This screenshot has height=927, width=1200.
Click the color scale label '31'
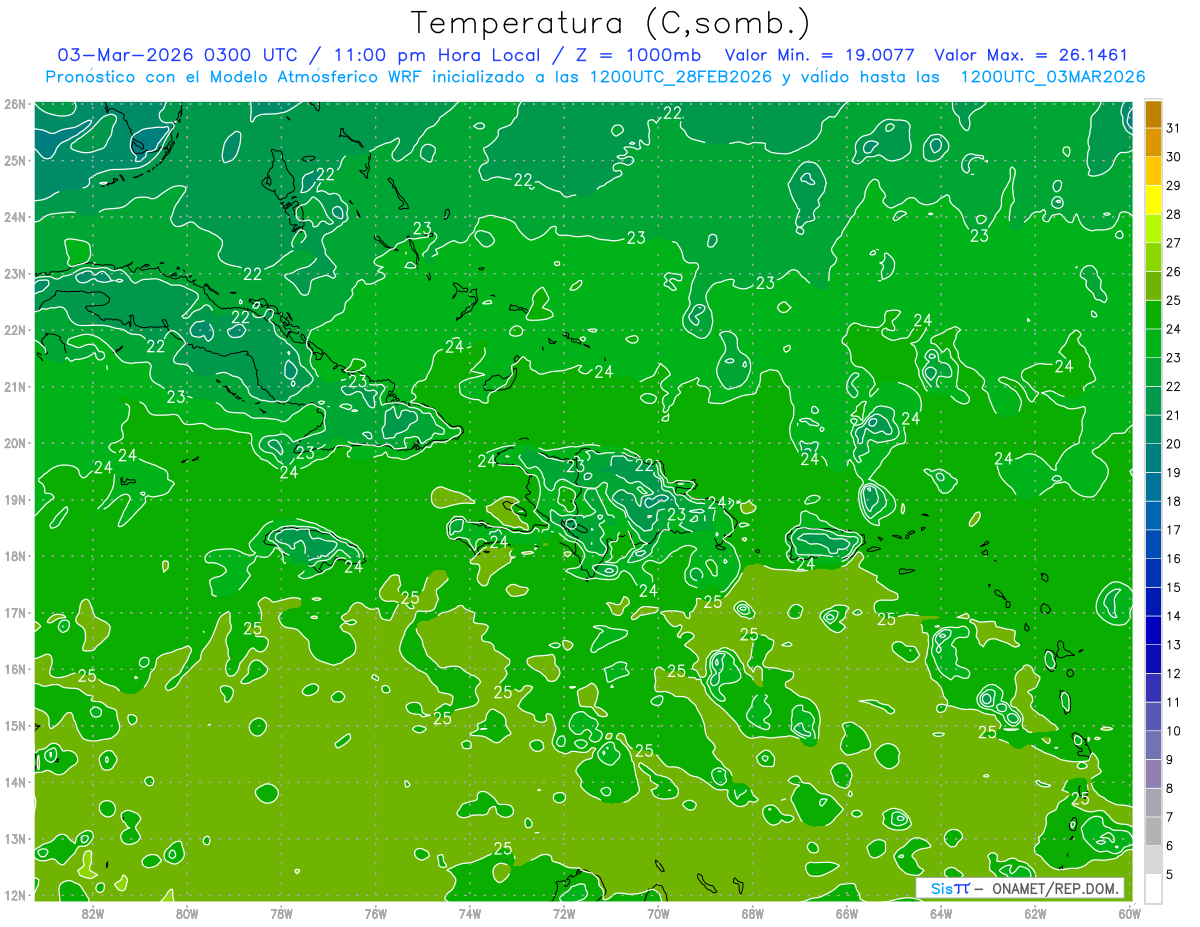[1174, 129]
